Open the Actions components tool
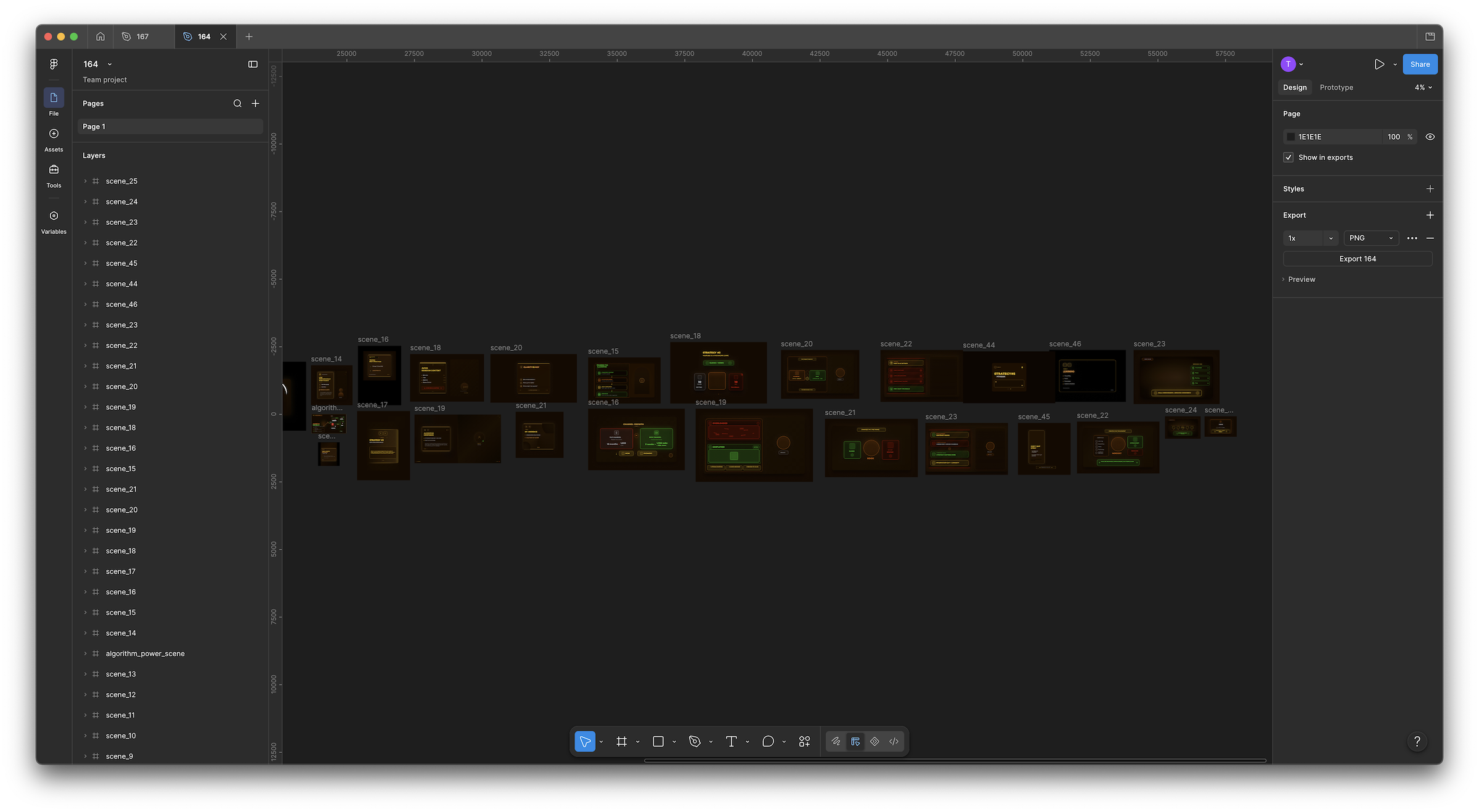Viewport: 1479px width, 812px height. tap(804, 741)
